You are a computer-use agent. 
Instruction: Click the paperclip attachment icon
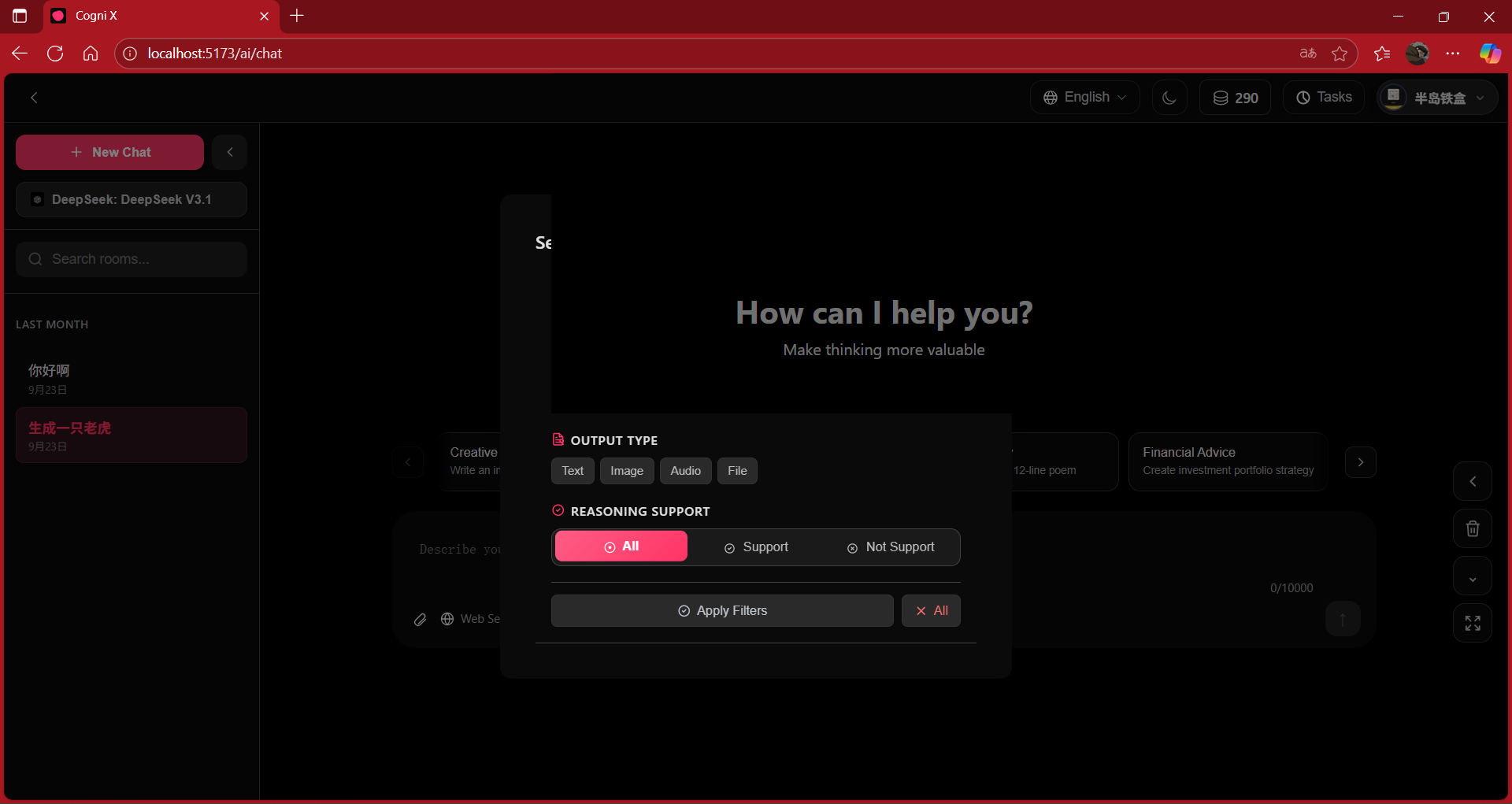point(421,620)
